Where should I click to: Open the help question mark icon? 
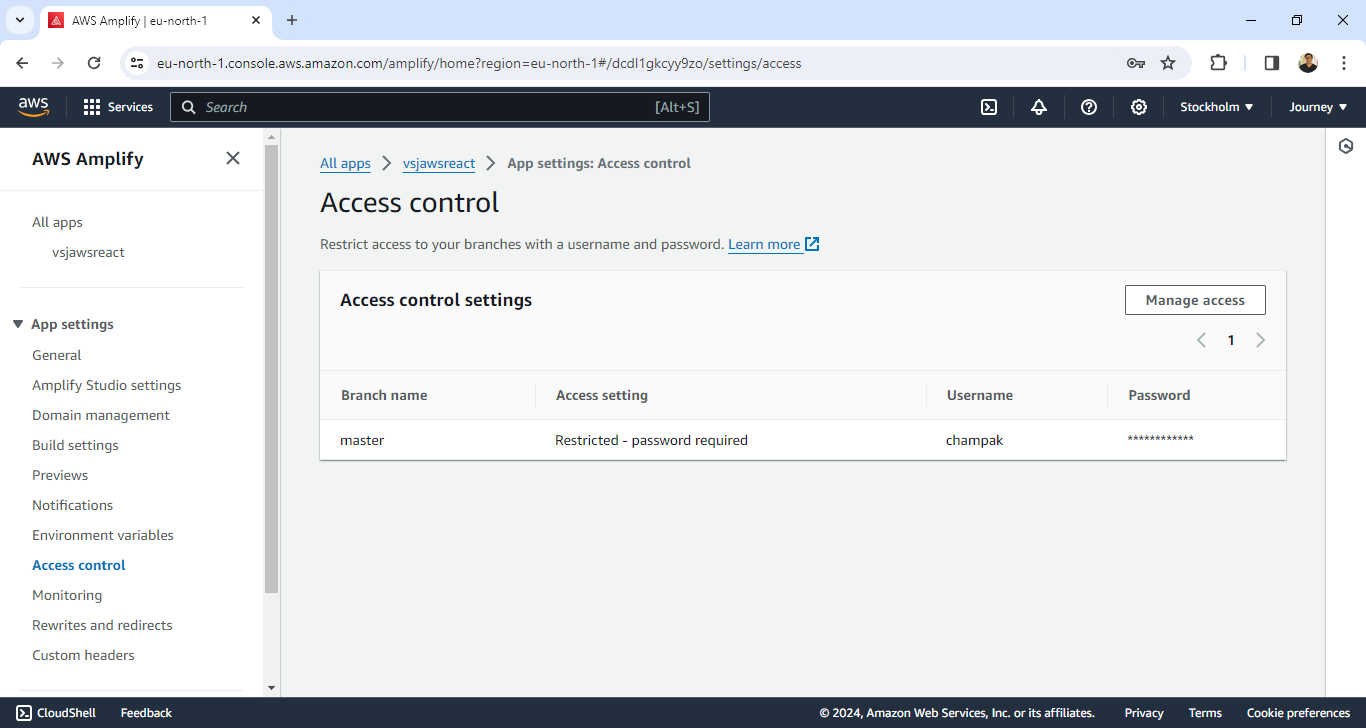[x=1089, y=107]
